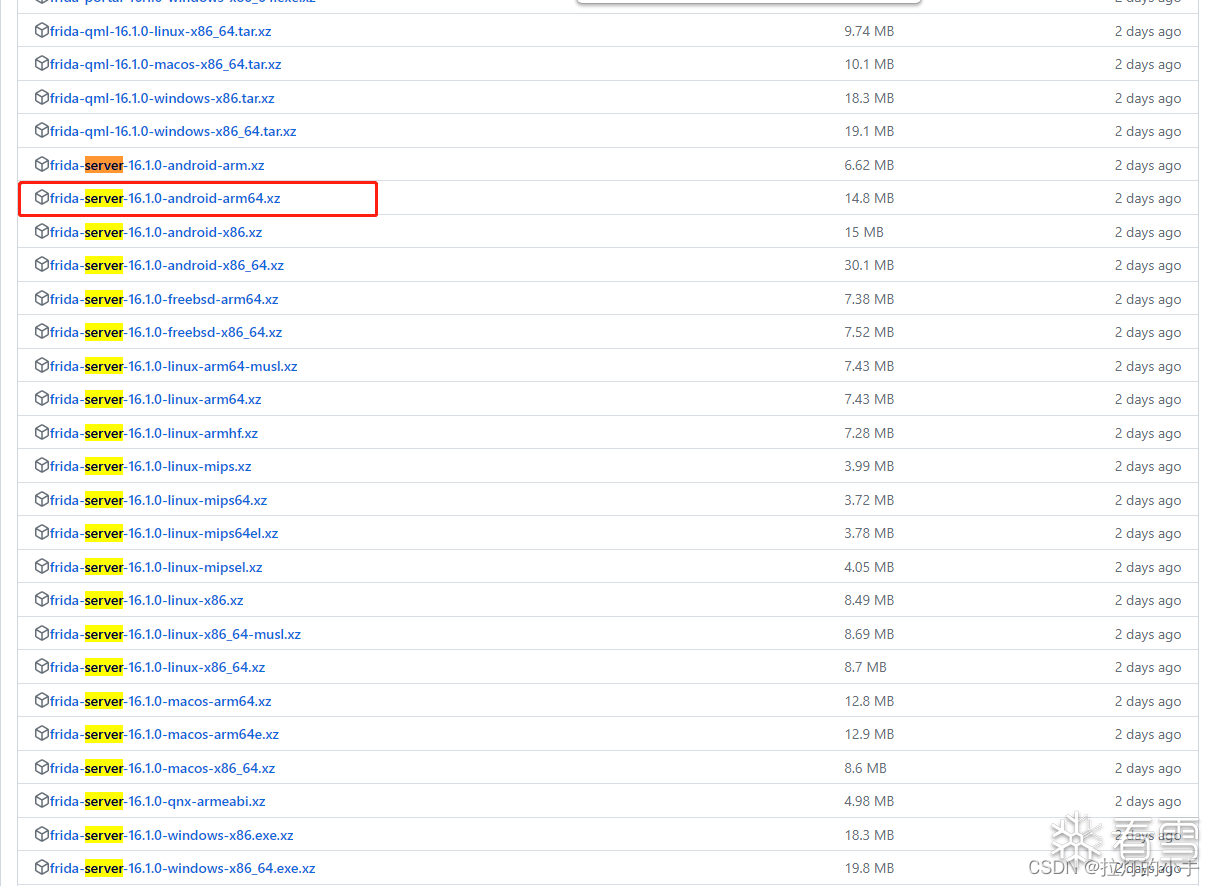1215x886 pixels.
Task: Click package icon beside frida-server-16.1.0-linux-arm64.xz
Action: [x=42, y=399]
